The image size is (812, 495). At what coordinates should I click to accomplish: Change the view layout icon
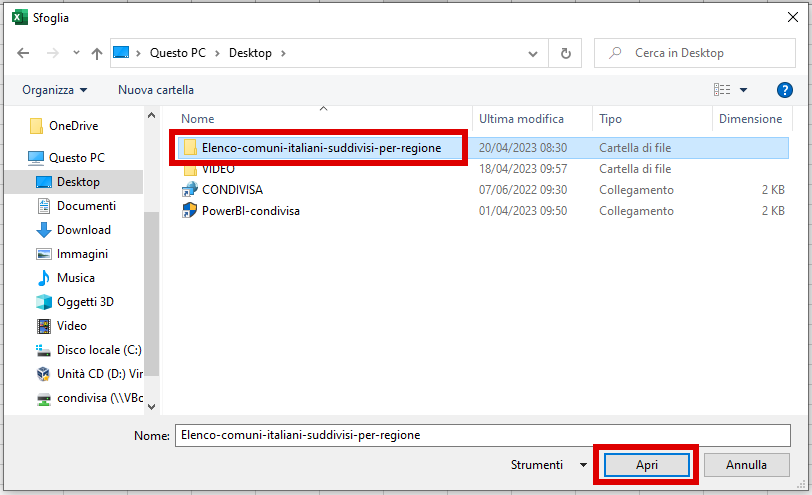click(722, 90)
